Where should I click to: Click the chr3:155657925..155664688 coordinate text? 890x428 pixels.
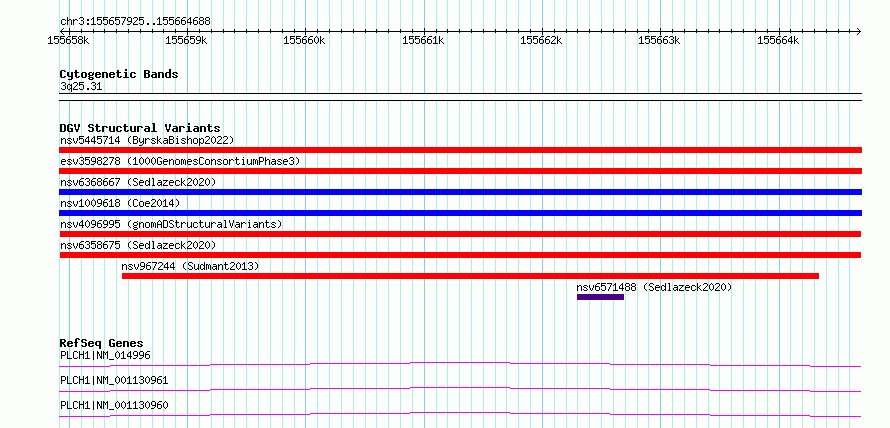tap(135, 21)
